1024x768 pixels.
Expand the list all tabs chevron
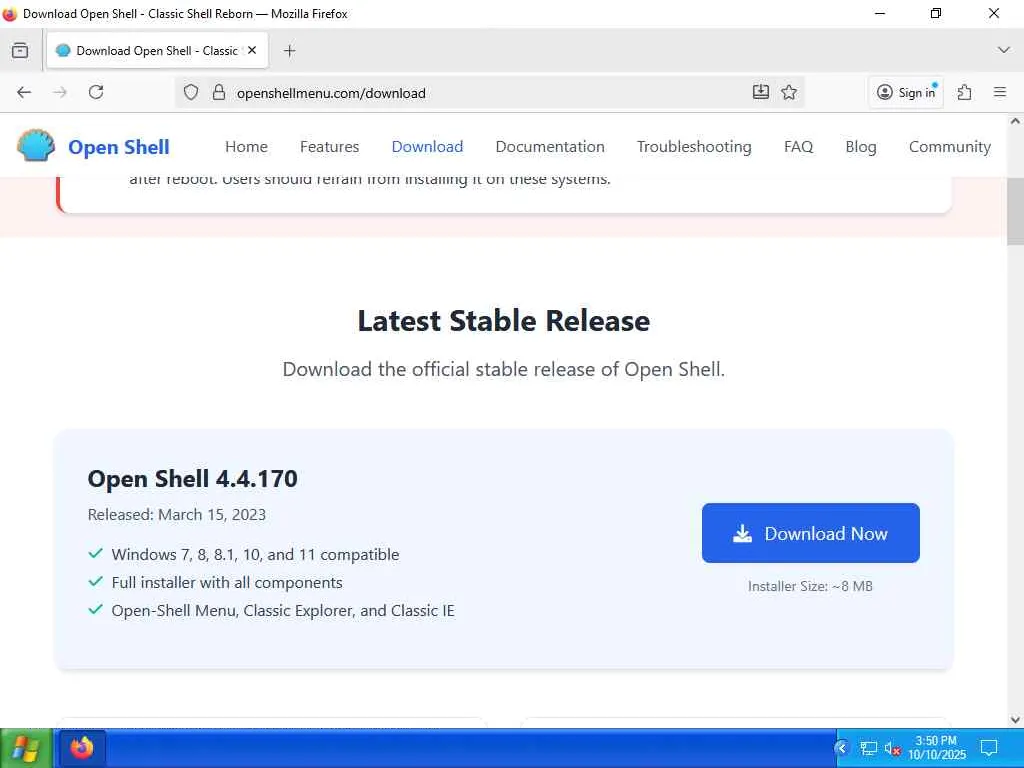point(1004,50)
